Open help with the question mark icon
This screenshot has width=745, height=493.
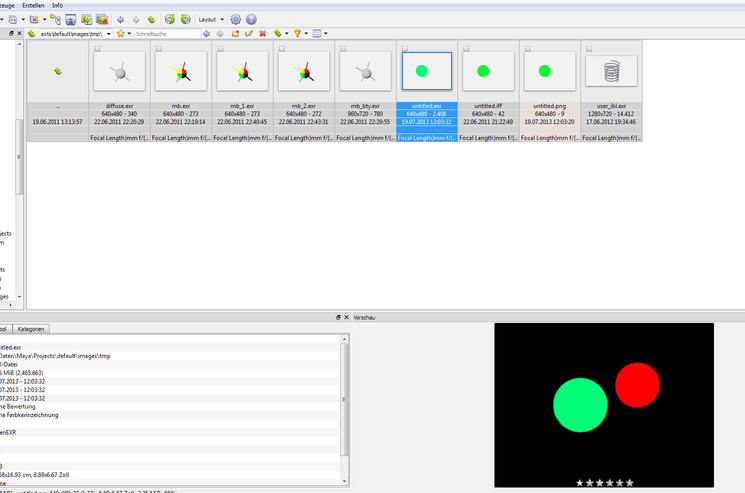pos(251,19)
